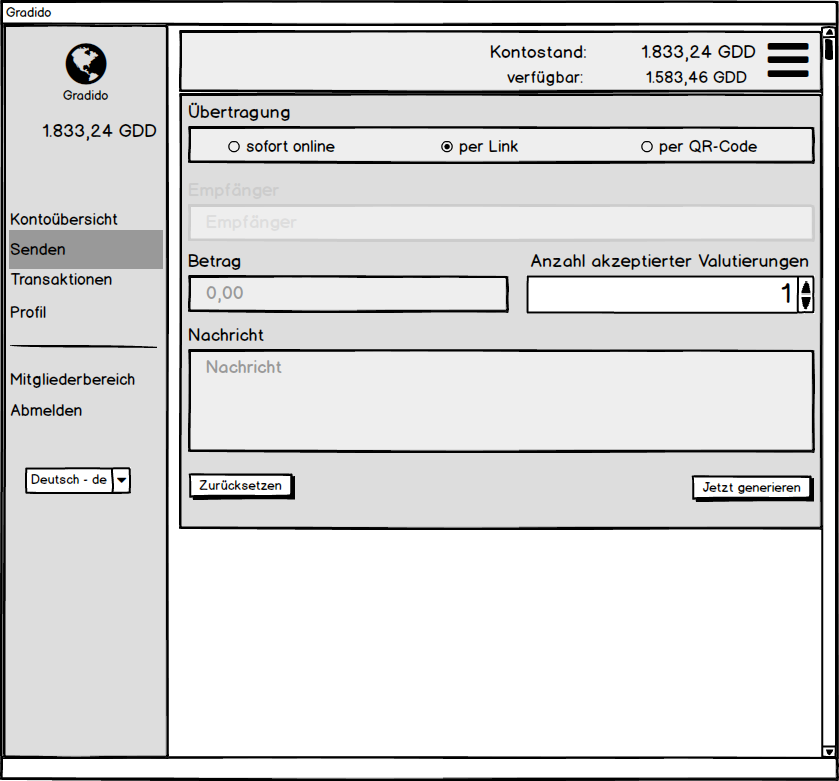This screenshot has width=839, height=781.
Task: Open the Transaktionen section
Action: point(63,280)
